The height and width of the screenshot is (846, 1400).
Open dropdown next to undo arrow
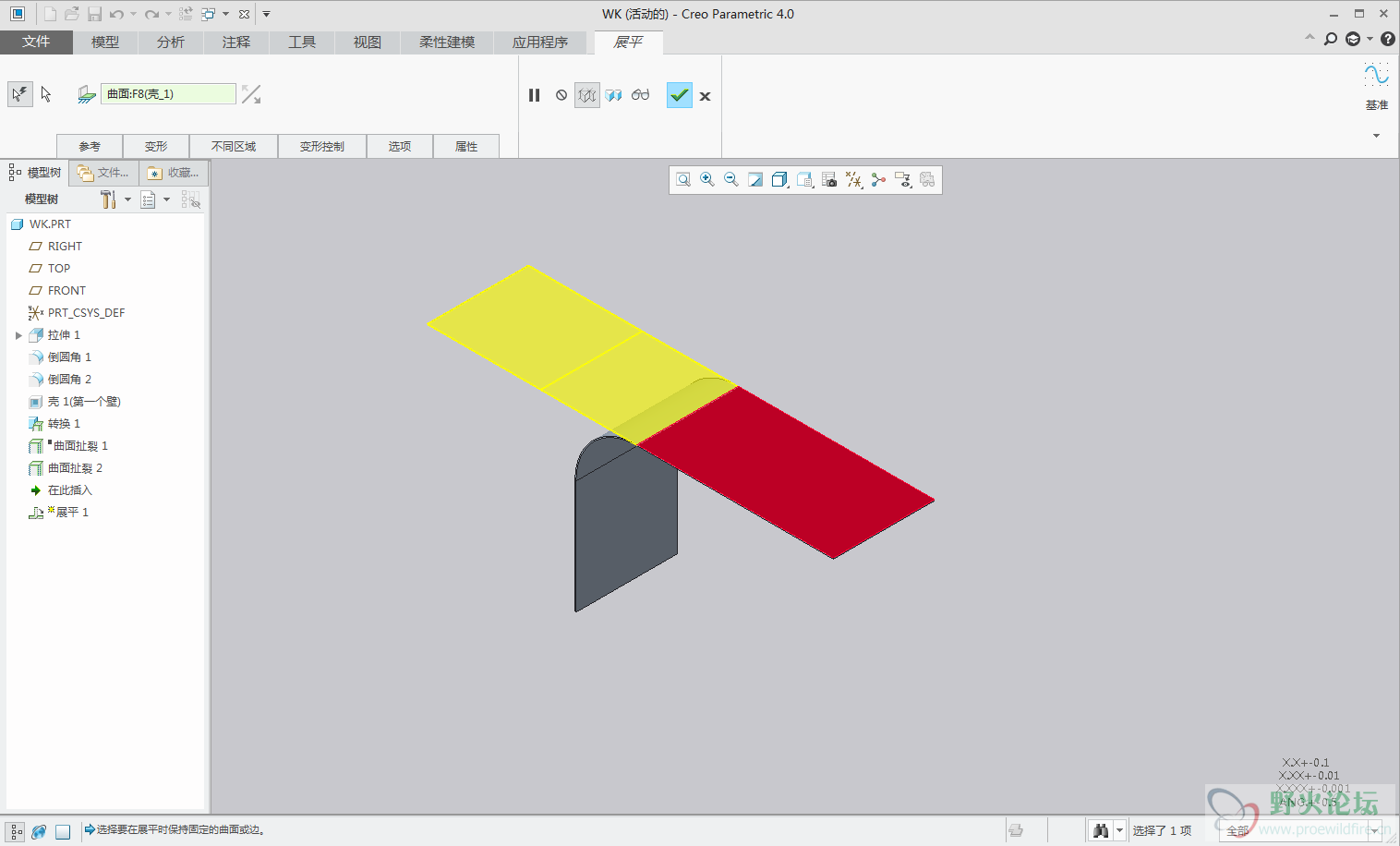[x=133, y=14]
